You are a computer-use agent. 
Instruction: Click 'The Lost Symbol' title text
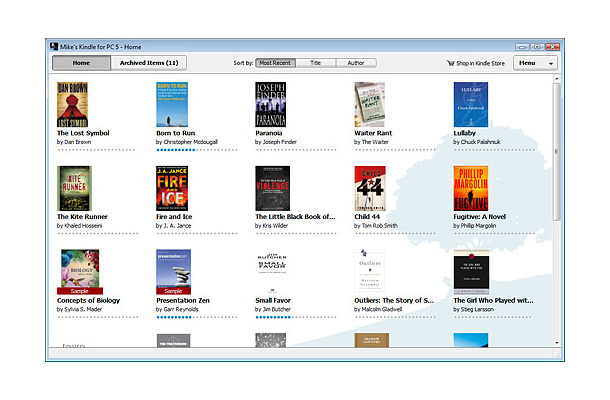(x=83, y=133)
